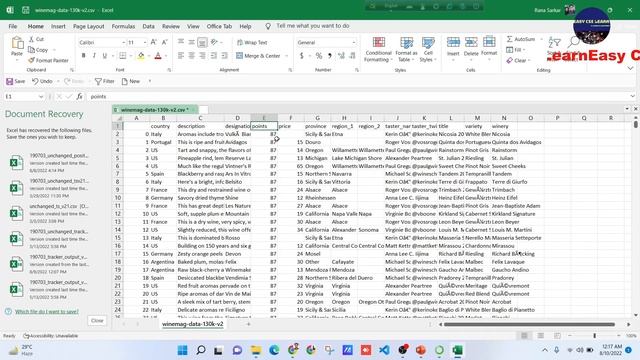Screen dimensions: 640x360
Task: Apply Comma Style format
Action: click(x=329, y=56)
